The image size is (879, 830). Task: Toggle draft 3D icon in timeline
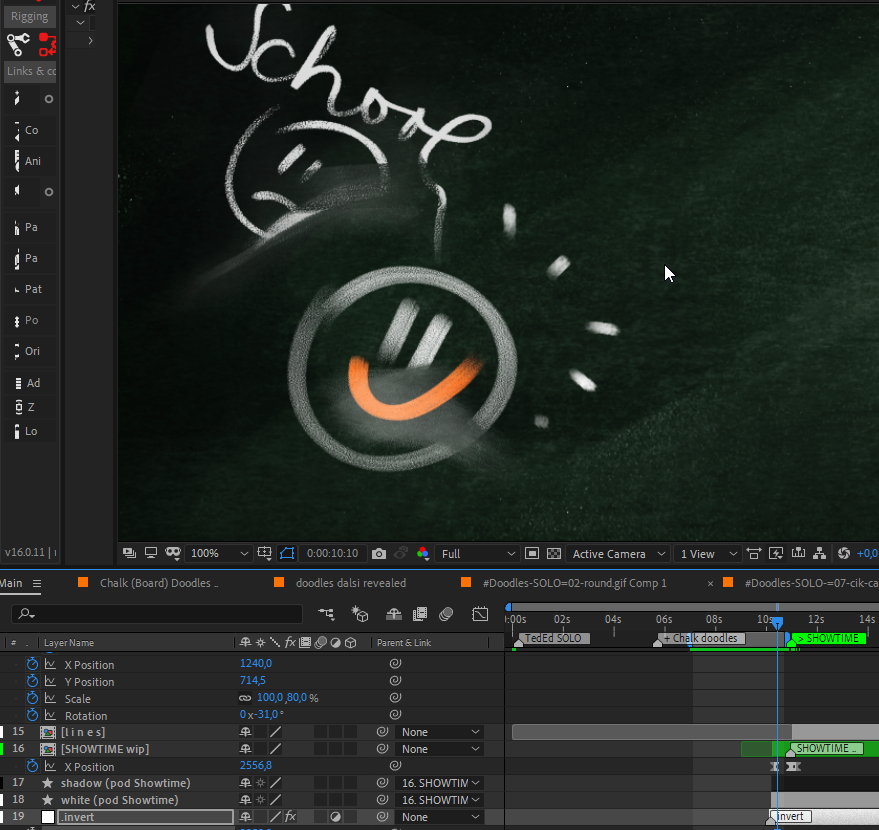click(x=359, y=614)
